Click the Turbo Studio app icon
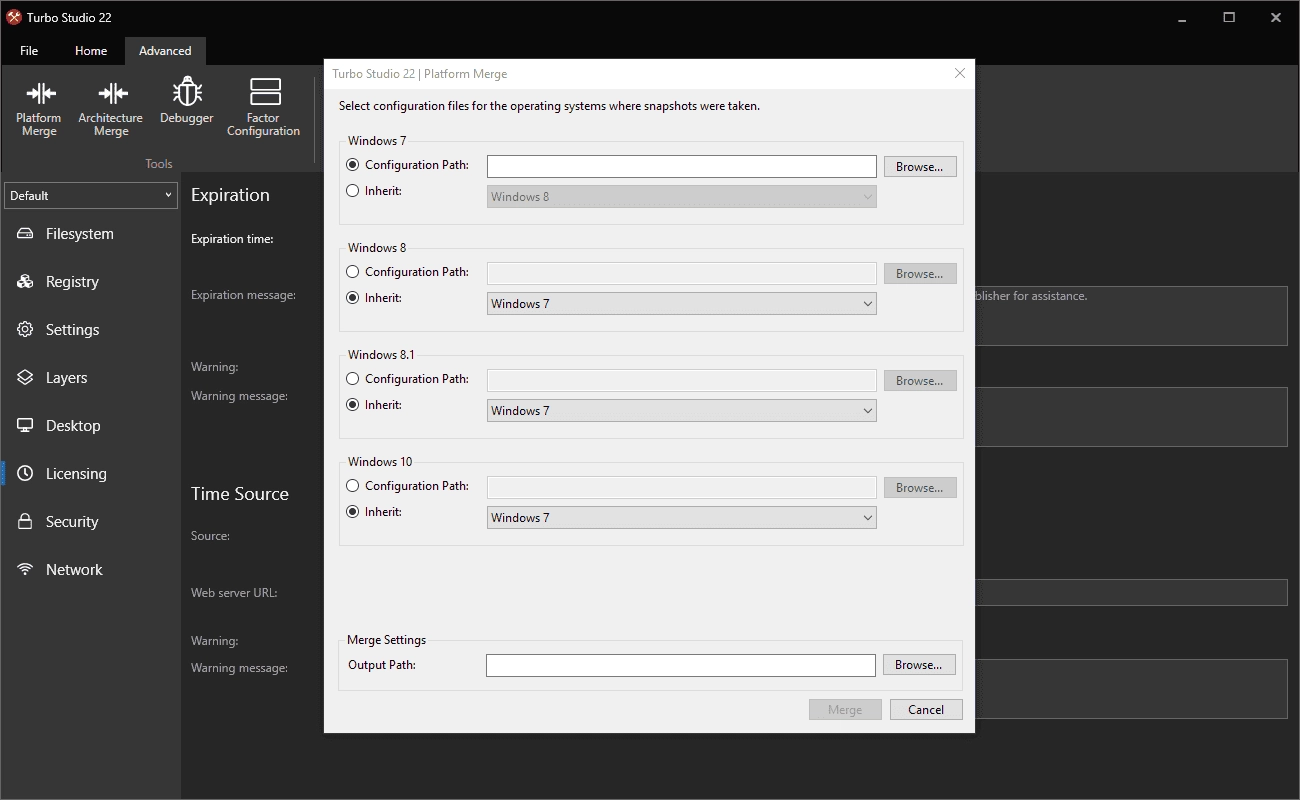Image resolution: width=1300 pixels, height=800 pixels. (14, 17)
